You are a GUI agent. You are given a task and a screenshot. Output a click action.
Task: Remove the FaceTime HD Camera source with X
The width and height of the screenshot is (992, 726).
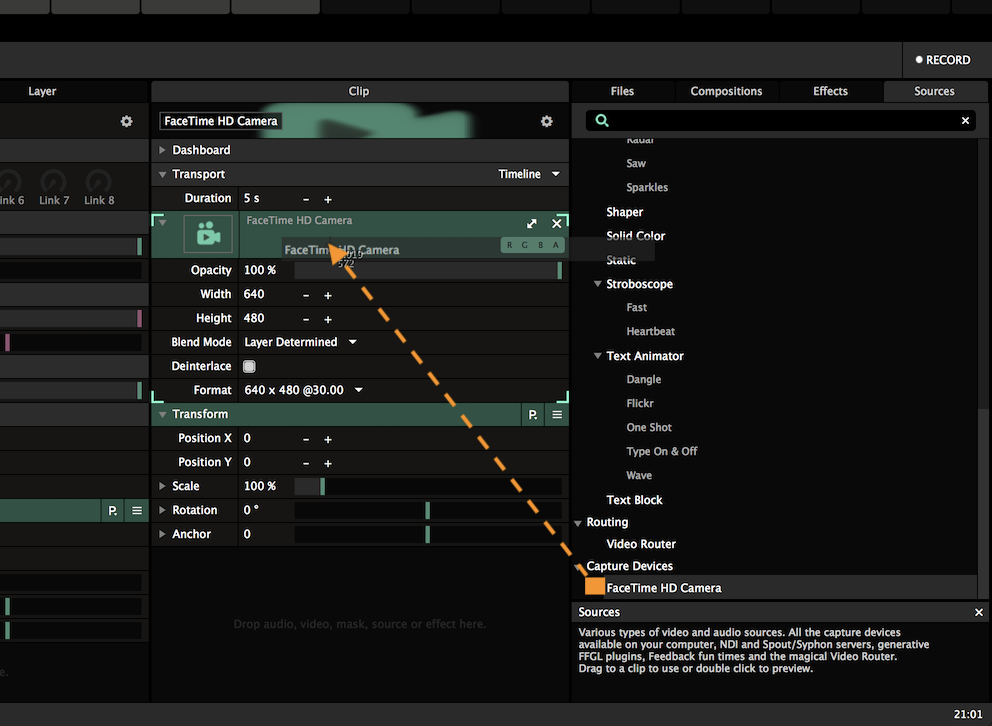(557, 224)
